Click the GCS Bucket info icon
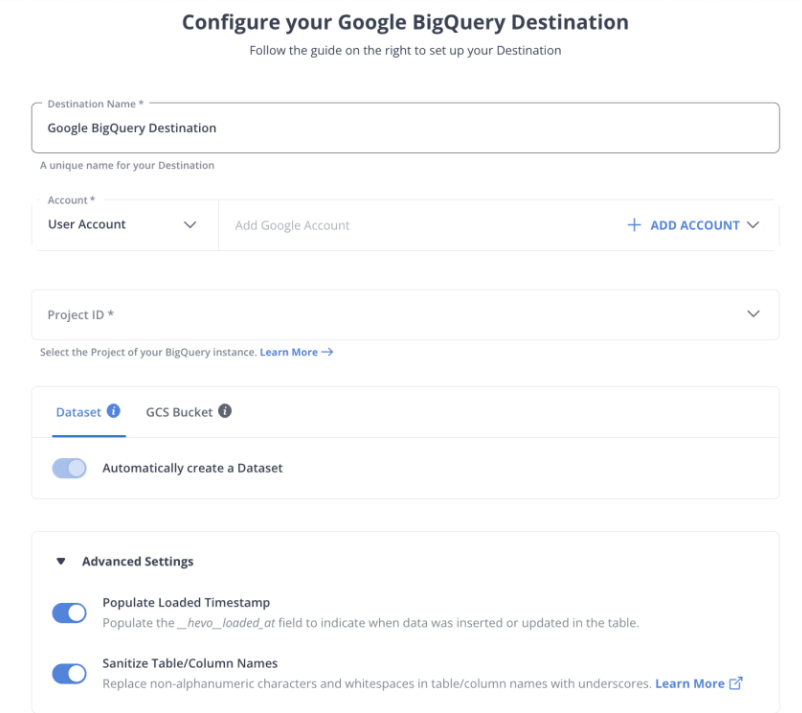 pos(225,411)
